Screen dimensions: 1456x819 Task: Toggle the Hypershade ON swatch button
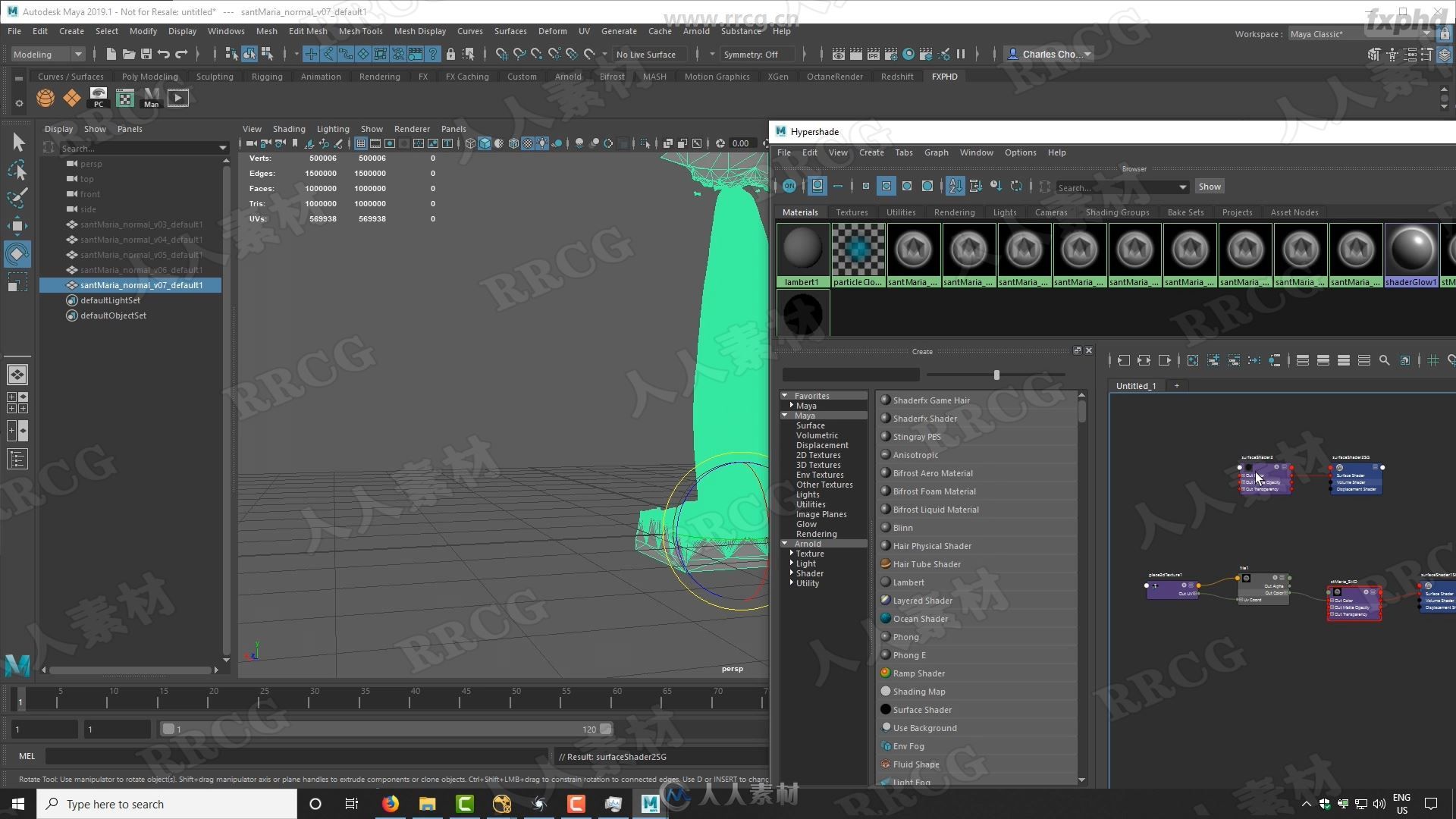pyautogui.click(x=789, y=186)
